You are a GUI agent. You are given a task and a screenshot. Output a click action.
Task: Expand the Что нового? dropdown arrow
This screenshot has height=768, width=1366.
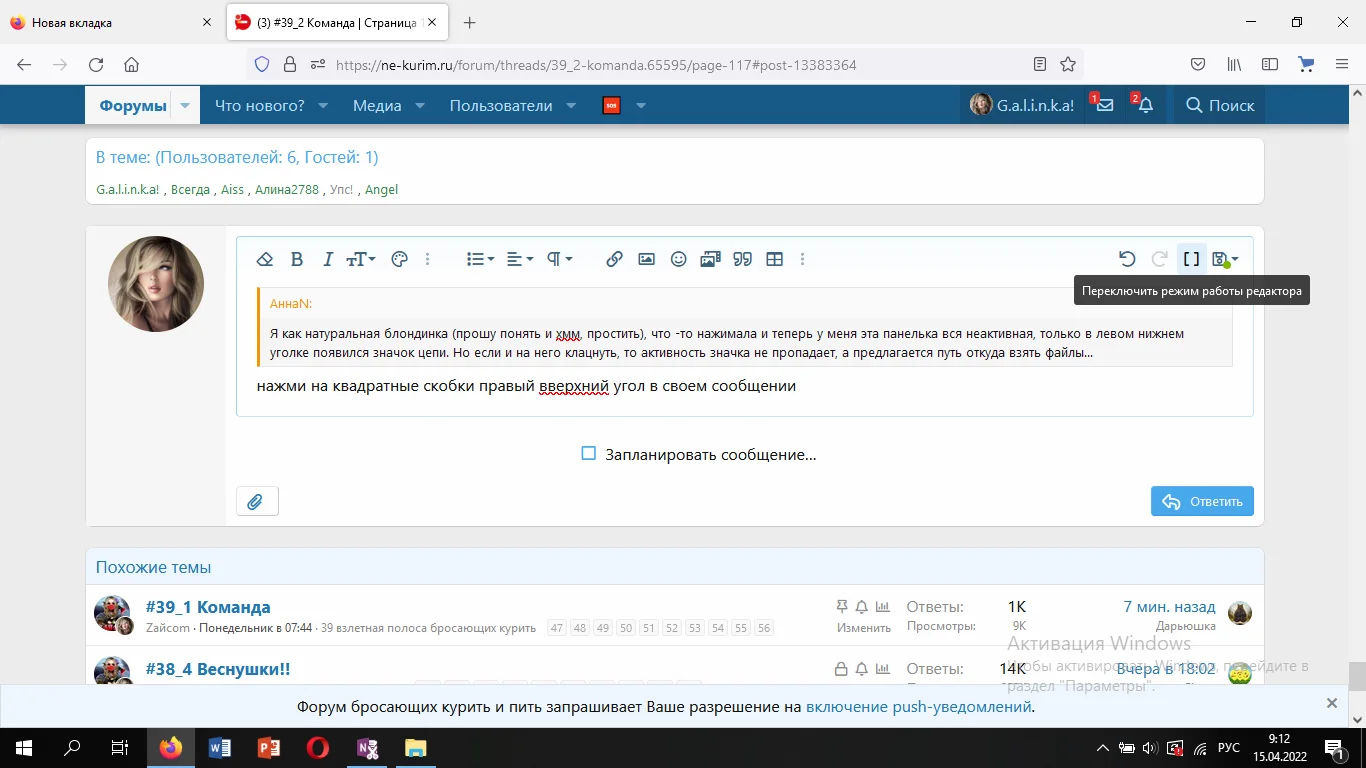coord(323,106)
